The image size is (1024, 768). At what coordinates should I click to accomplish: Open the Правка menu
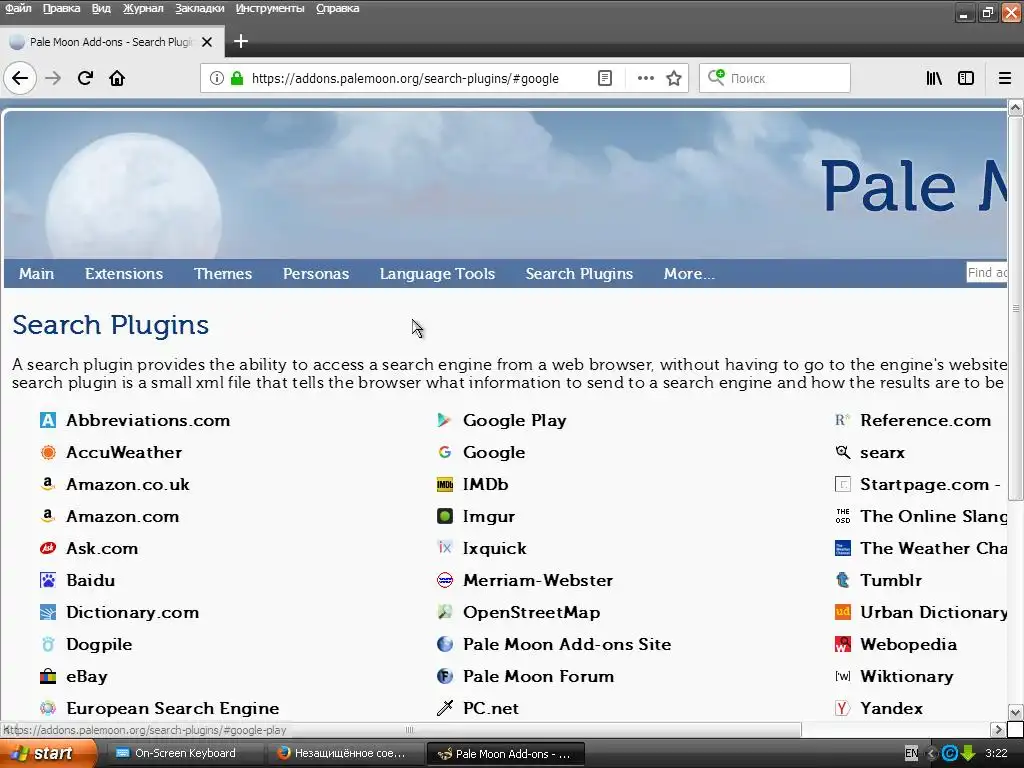(x=61, y=8)
